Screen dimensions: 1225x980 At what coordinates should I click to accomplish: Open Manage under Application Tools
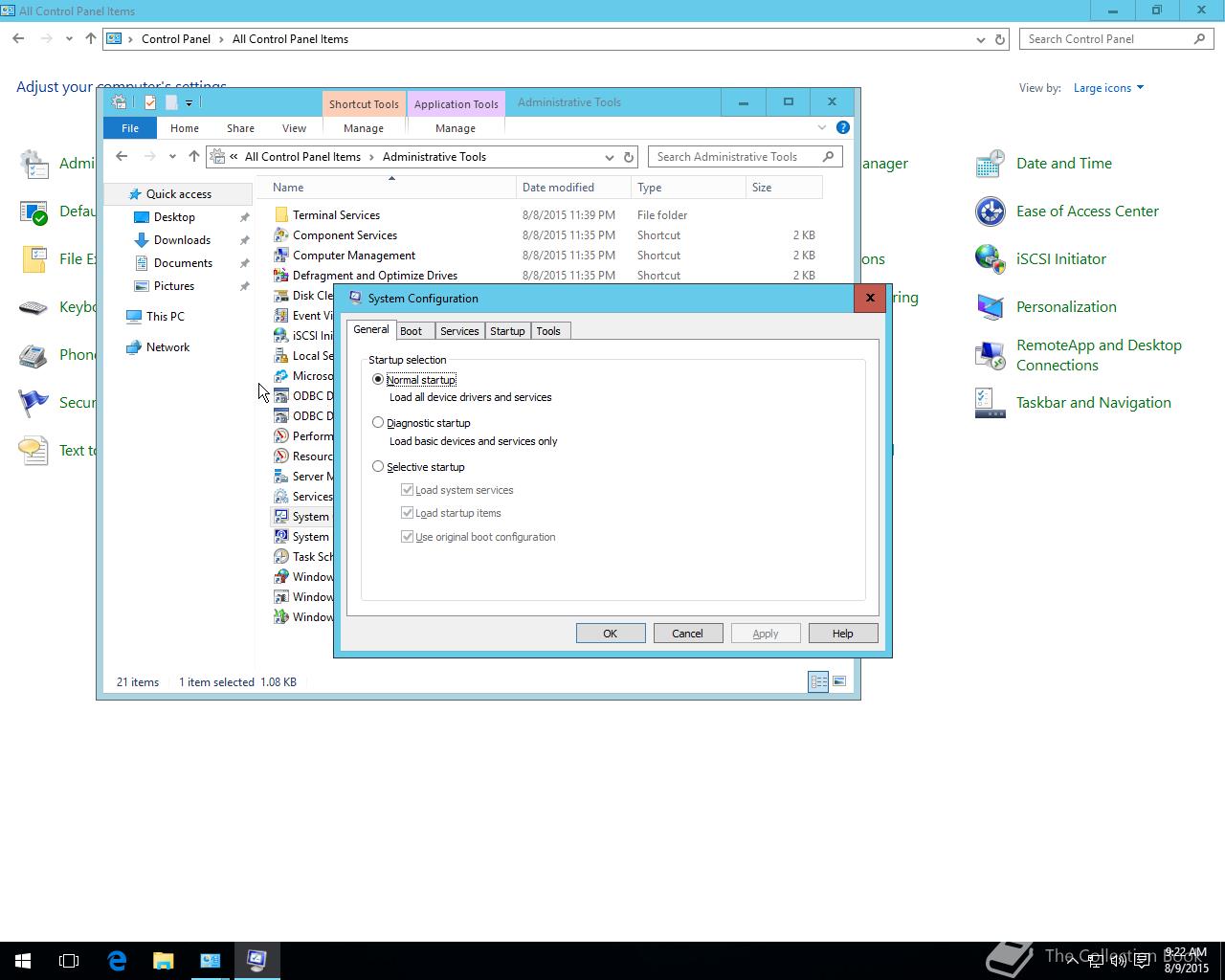pyautogui.click(x=456, y=128)
